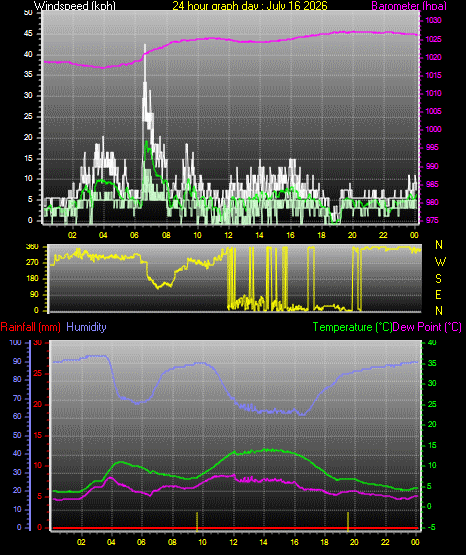Select the green temperature axis value -5
466x555 pixels.
(431, 527)
